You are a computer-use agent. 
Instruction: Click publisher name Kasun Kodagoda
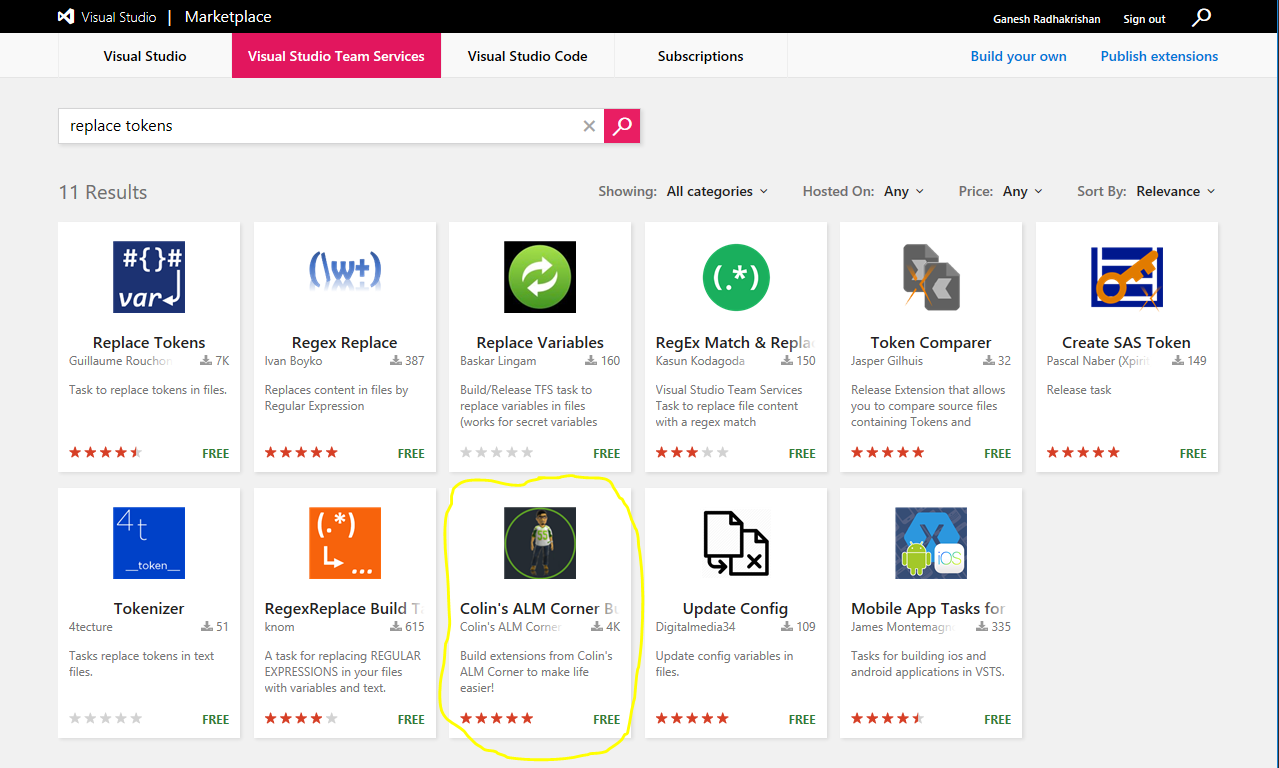(x=700, y=361)
